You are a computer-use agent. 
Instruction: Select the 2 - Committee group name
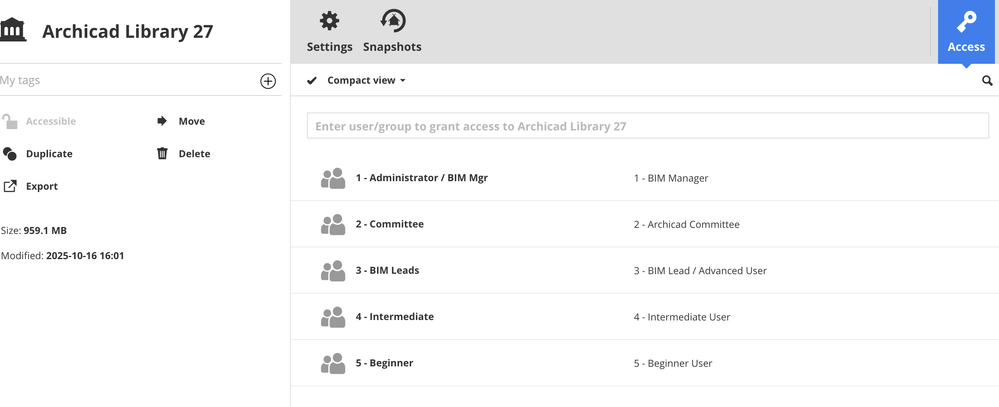click(x=389, y=224)
